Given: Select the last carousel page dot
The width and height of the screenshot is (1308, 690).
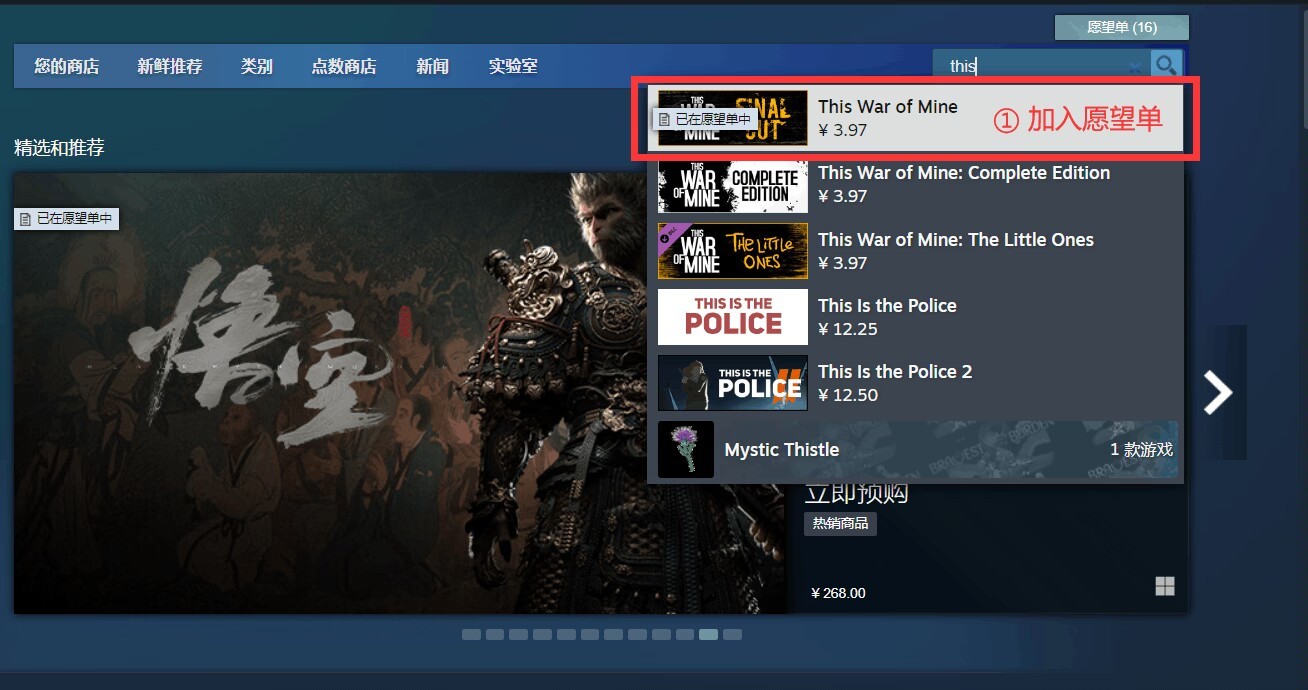Looking at the screenshot, I should point(732,634).
